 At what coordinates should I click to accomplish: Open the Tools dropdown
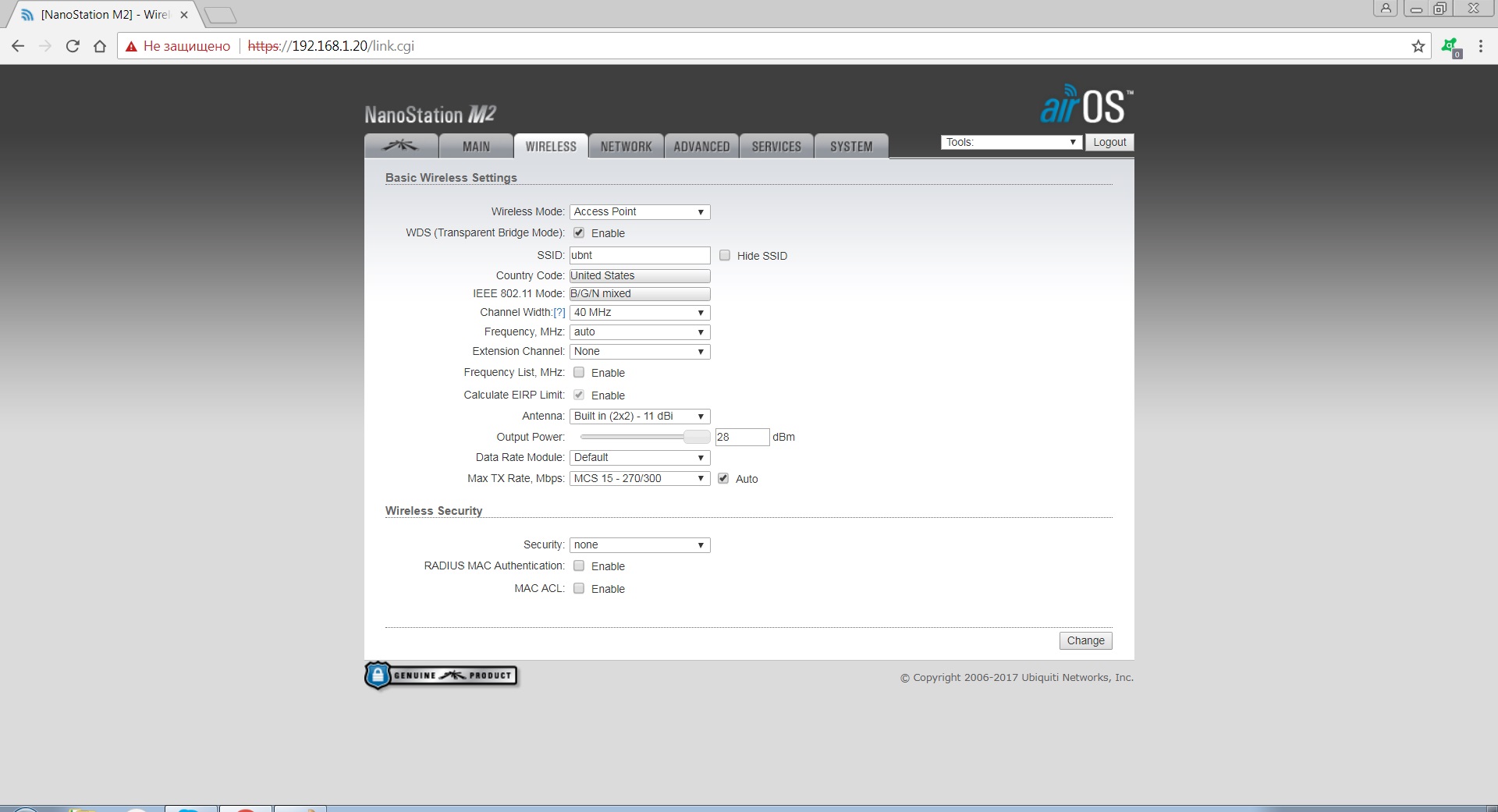pyautogui.click(x=1011, y=142)
